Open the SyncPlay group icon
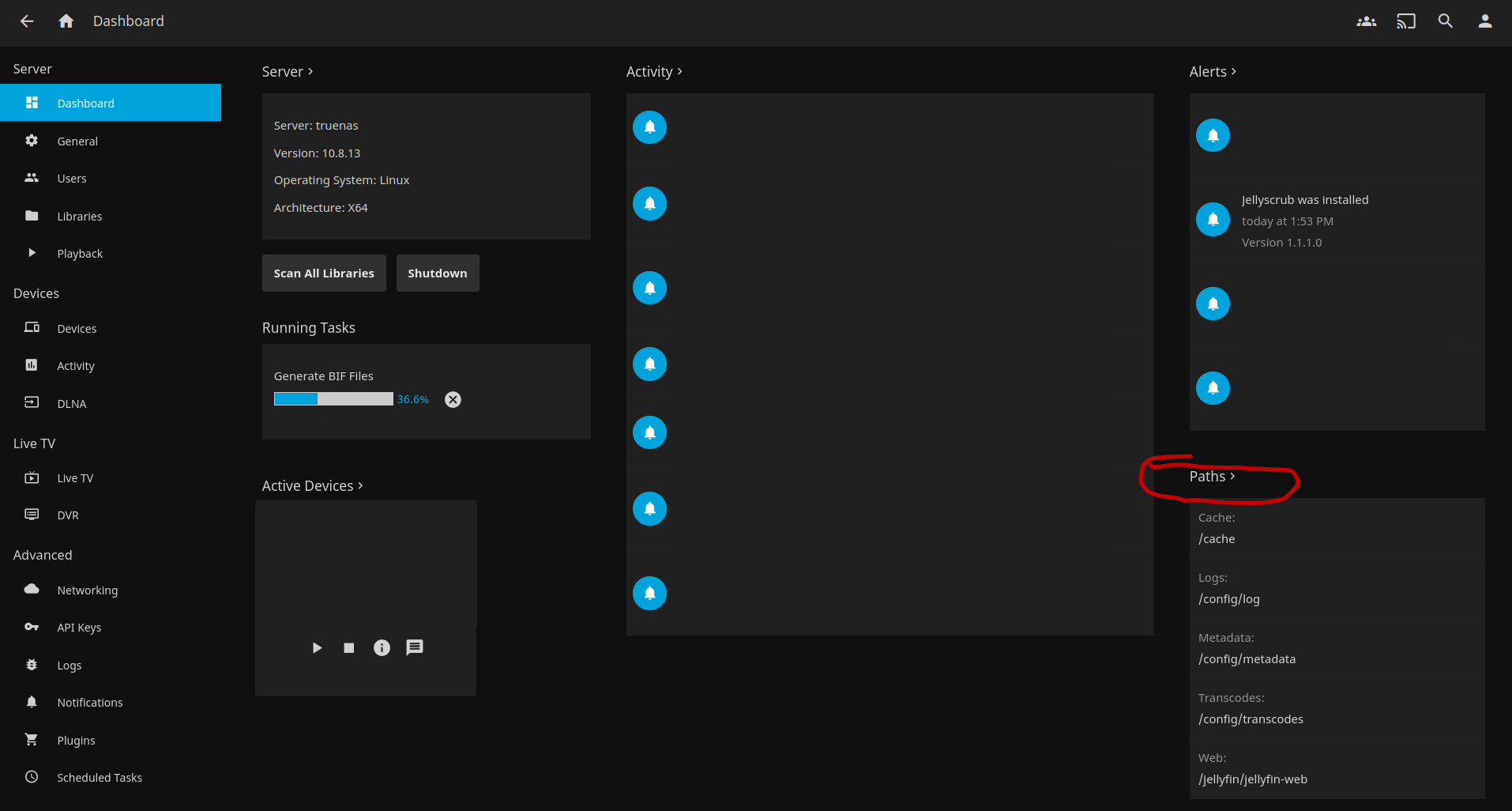 (x=1366, y=21)
